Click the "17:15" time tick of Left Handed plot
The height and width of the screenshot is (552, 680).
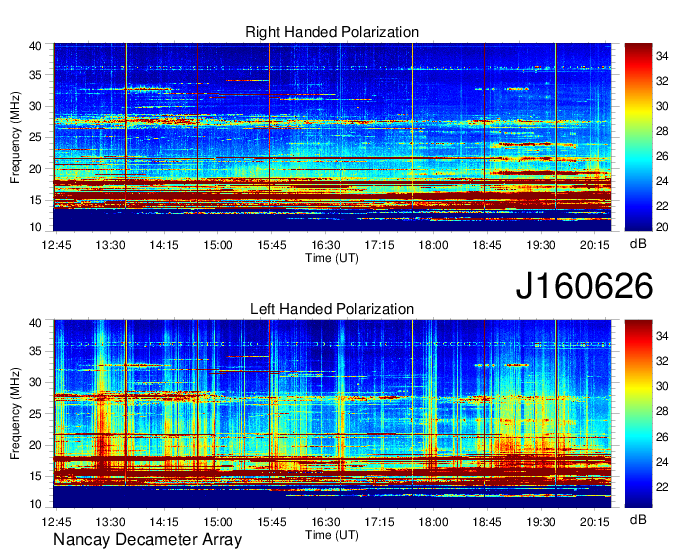pyautogui.click(x=379, y=522)
